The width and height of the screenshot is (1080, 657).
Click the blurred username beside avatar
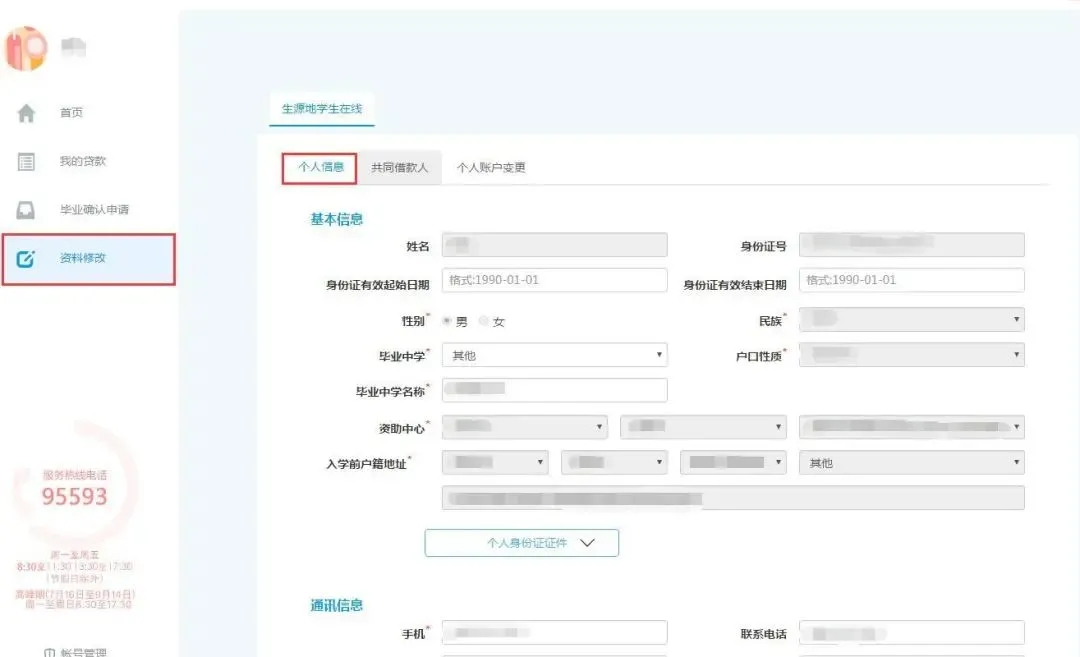tap(73, 47)
